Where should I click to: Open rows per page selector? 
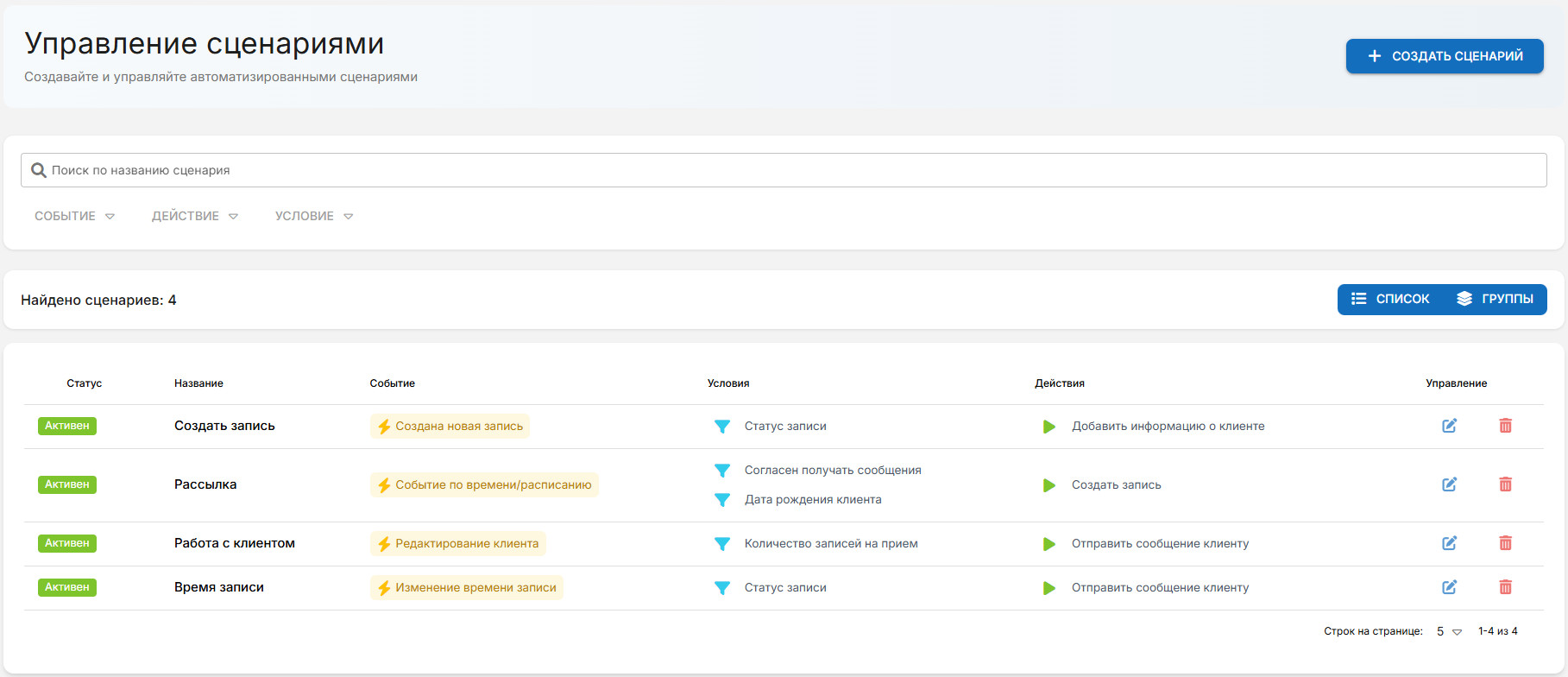1449,631
